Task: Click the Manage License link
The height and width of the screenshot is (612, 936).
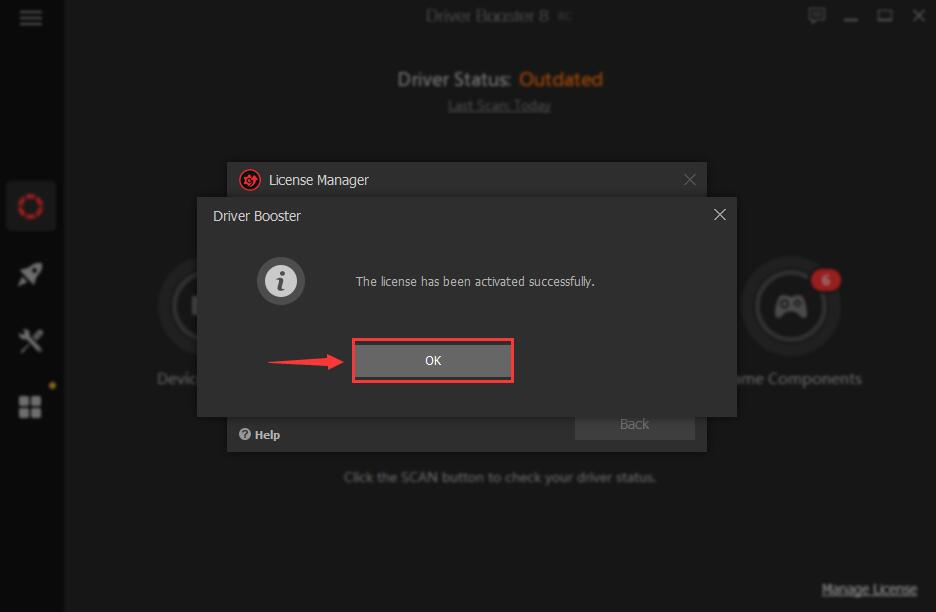Action: 869,590
